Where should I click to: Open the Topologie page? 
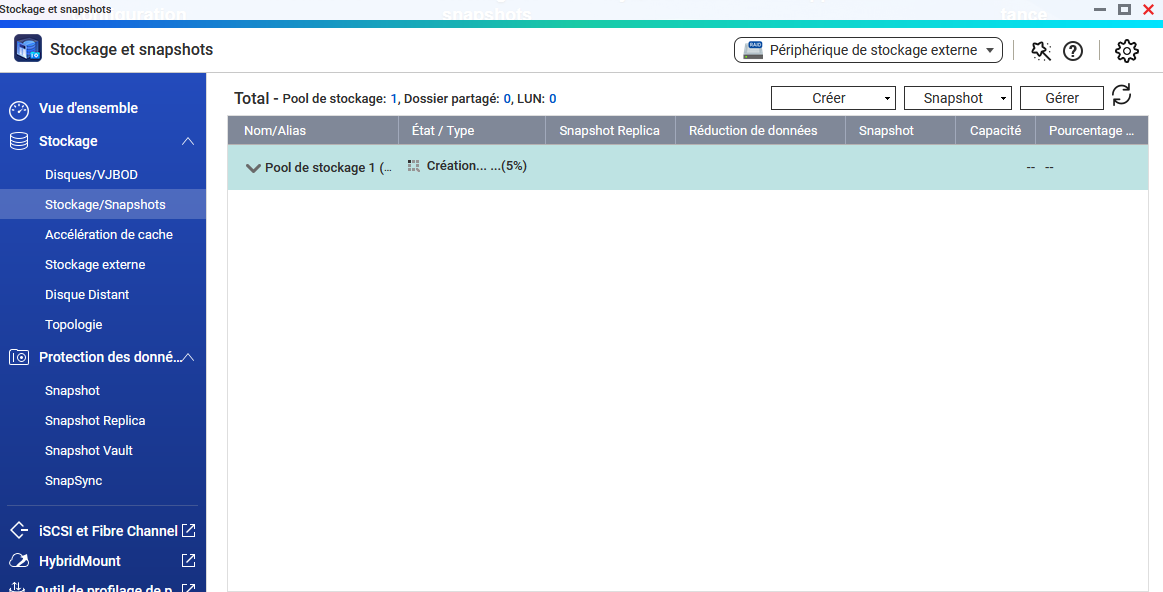coord(74,325)
